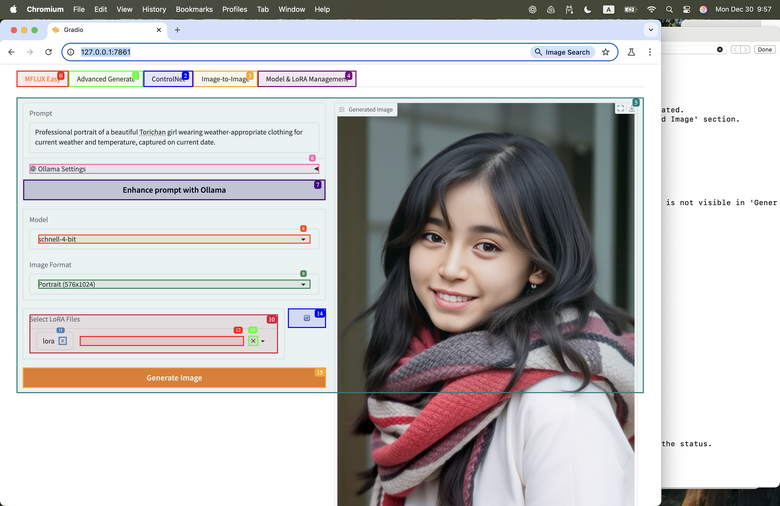View generated image in fullscreen
The width and height of the screenshot is (780, 506).
(x=620, y=108)
